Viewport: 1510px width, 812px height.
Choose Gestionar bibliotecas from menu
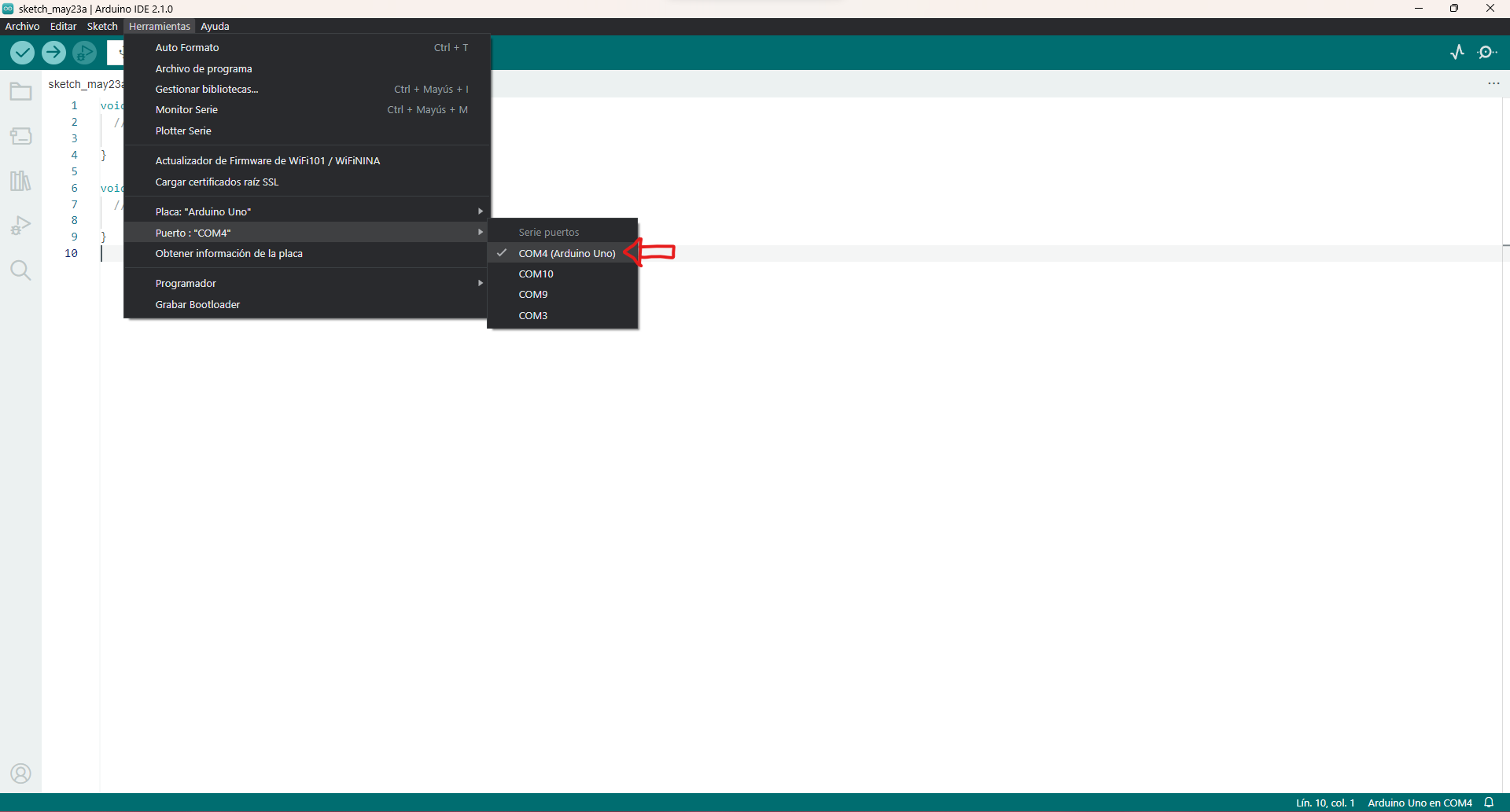[207, 89]
